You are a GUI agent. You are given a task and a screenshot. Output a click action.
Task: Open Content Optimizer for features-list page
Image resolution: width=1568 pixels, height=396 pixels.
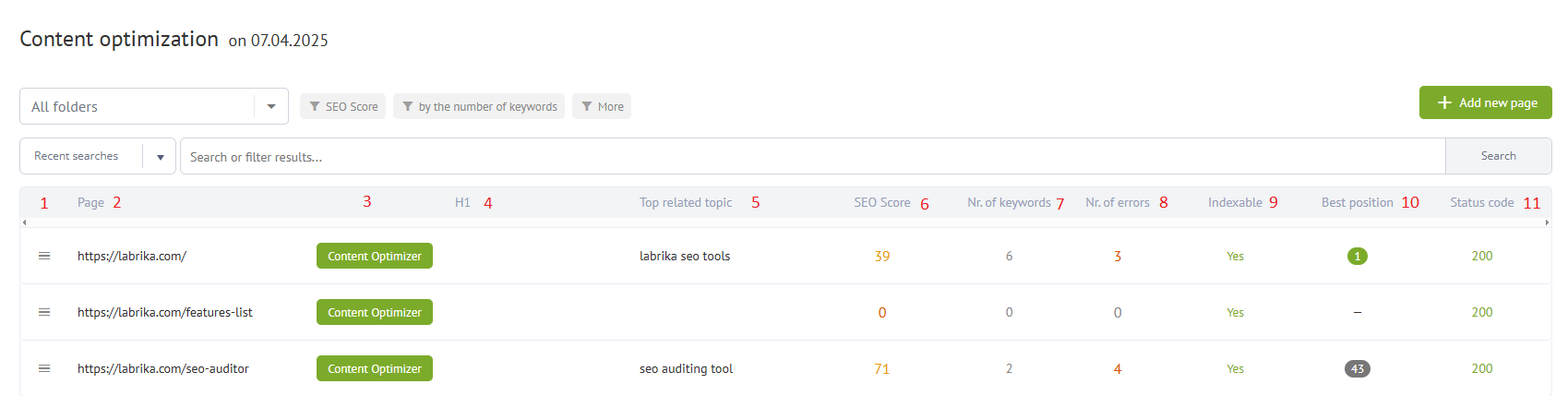point(374,312)
